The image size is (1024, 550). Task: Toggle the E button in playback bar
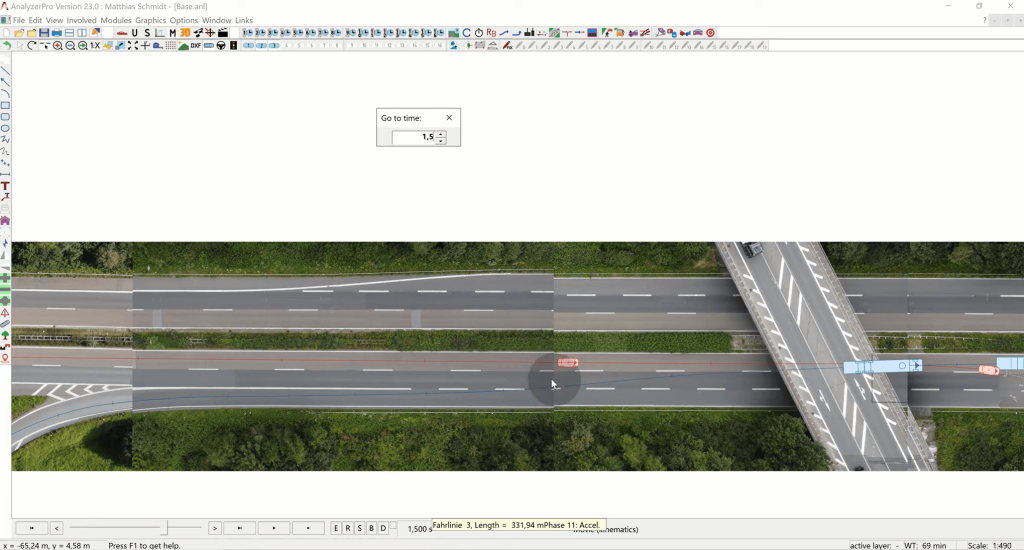click(336, 528)
